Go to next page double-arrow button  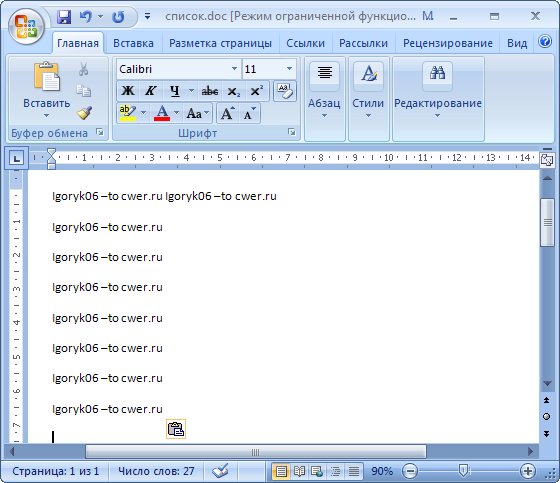[546, 433]
